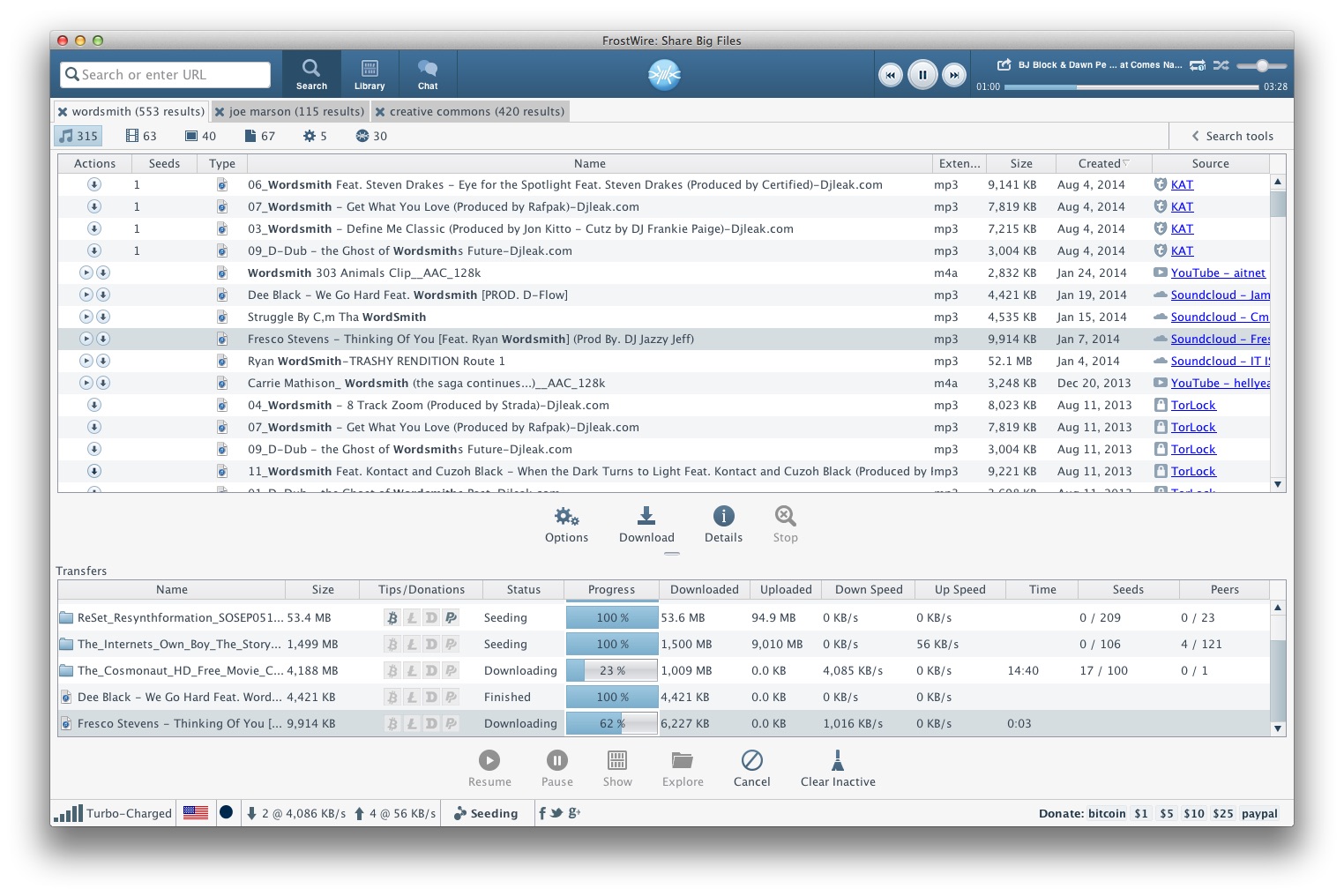Sort transfers by Progress column
1344x896 pixels.
611,589
